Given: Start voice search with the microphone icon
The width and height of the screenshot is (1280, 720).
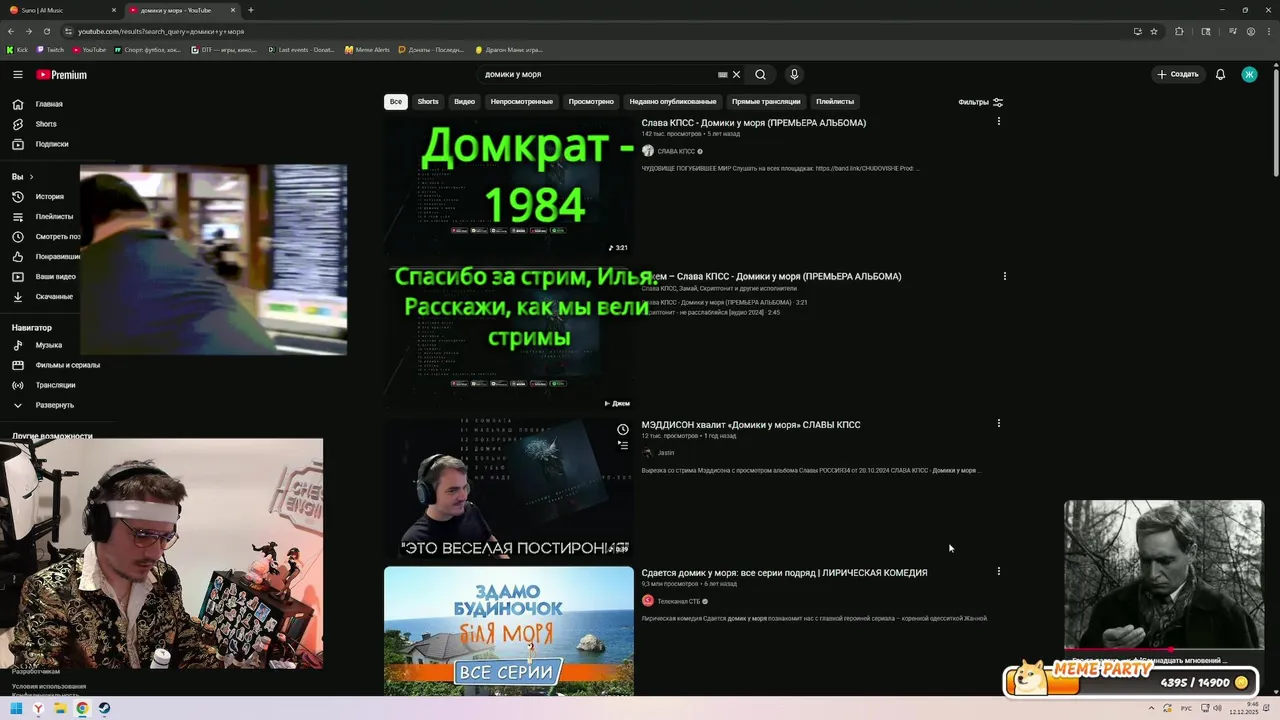Looking at the screenshot, I should [794, 74].
